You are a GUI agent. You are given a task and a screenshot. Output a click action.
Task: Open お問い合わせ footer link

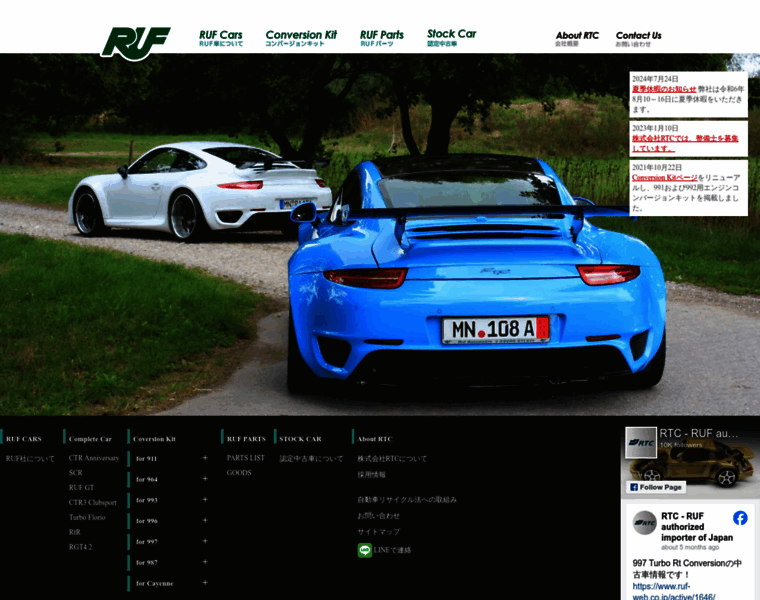[379, 516]
